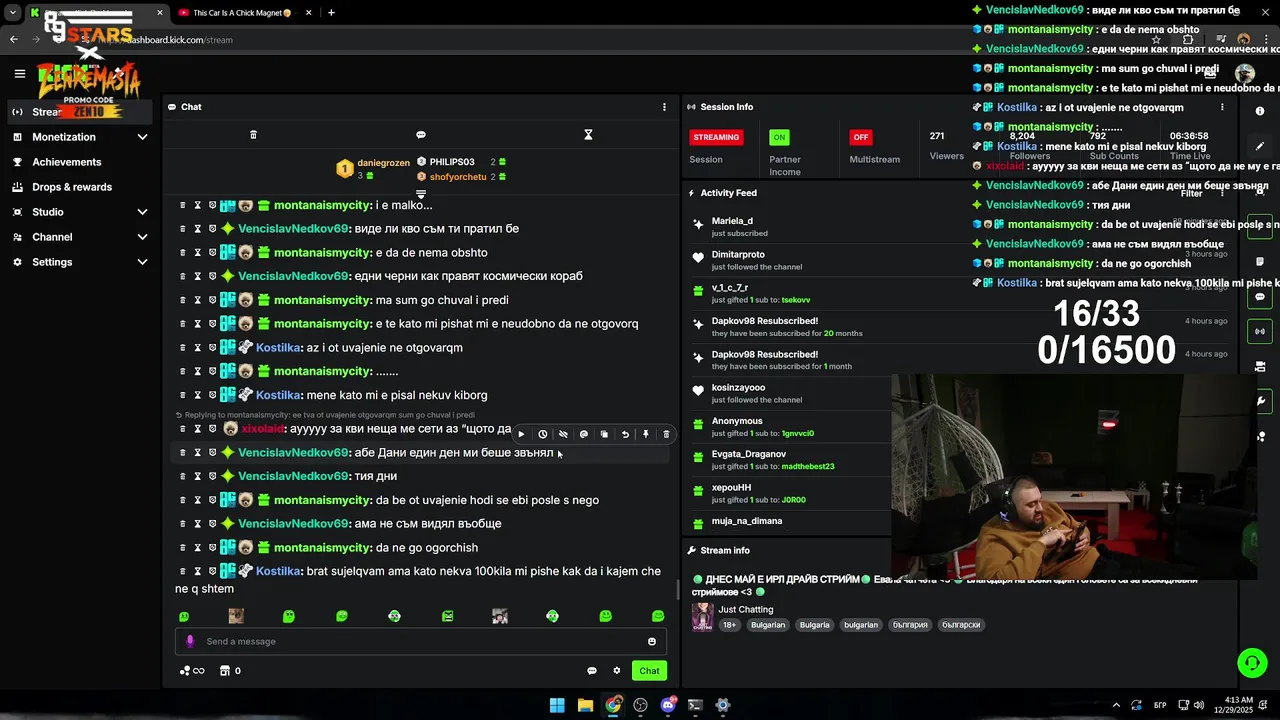Click the purple microphone icon in the message box
The width and height of the screenshot is (1280, 720).
click(x=190, y=641)
